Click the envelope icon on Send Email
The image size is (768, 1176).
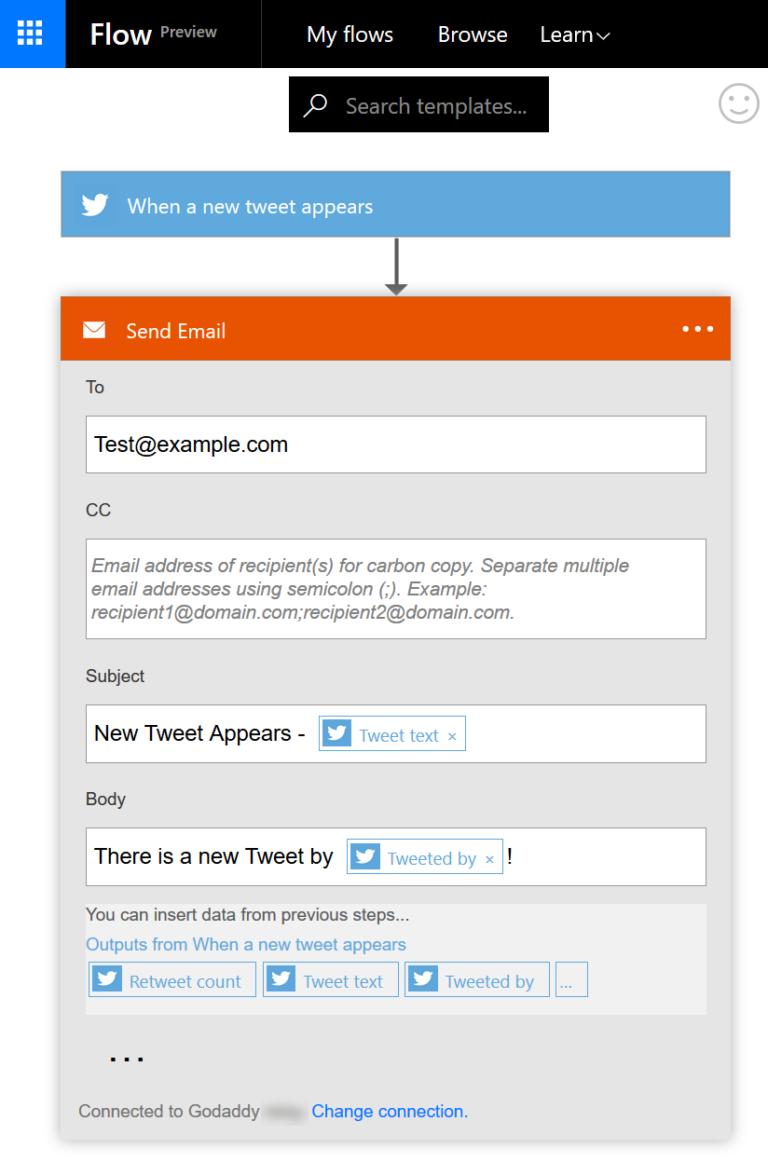pos(96,329)
